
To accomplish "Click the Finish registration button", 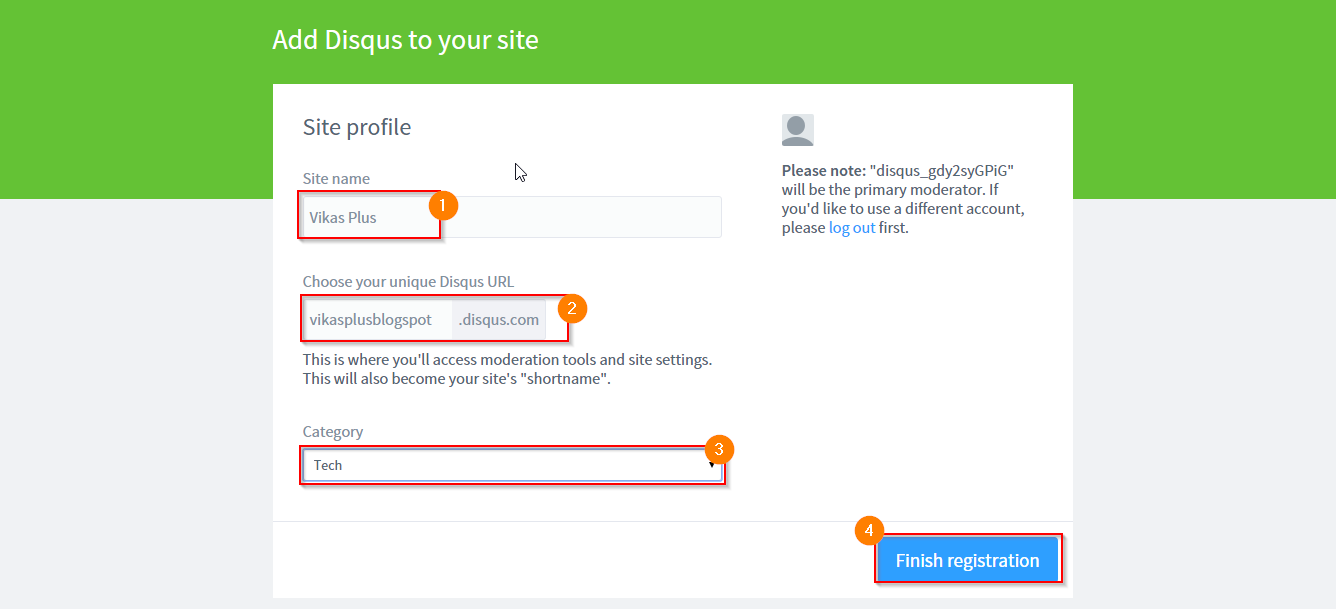I will (968, 560).
